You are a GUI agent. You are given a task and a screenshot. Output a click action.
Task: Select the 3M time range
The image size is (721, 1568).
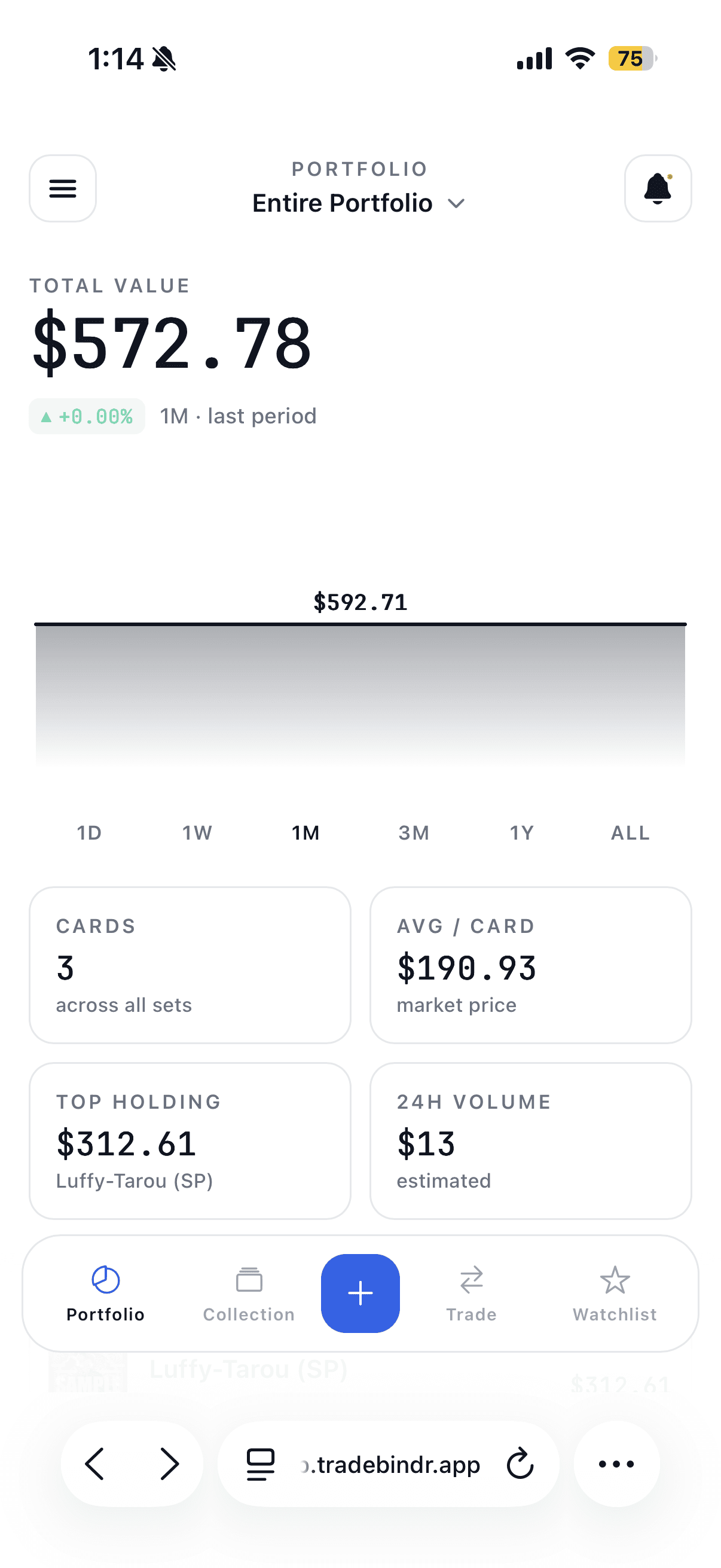(414, 832)
